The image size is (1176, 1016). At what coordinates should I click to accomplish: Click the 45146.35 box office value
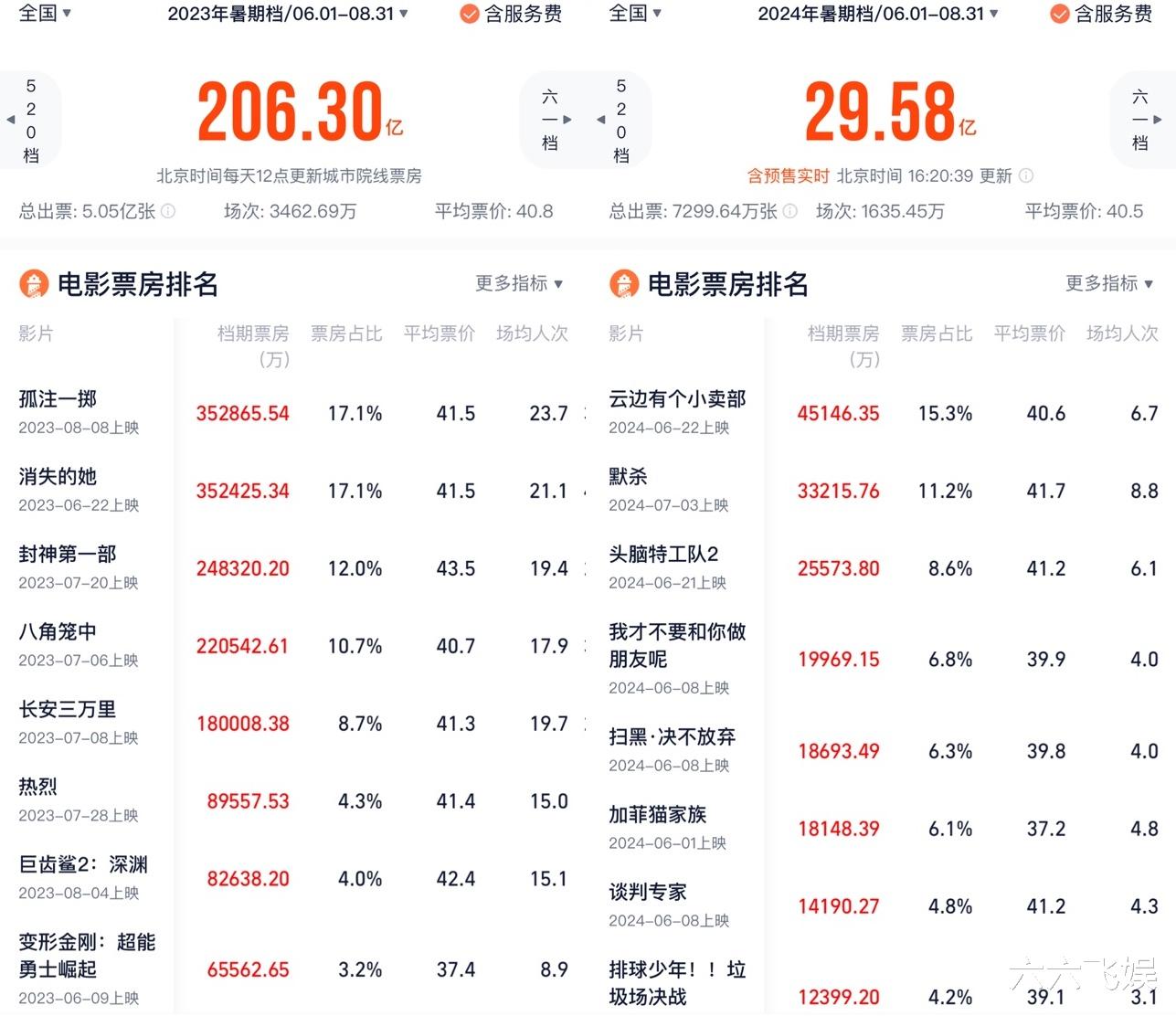point(838,413)
